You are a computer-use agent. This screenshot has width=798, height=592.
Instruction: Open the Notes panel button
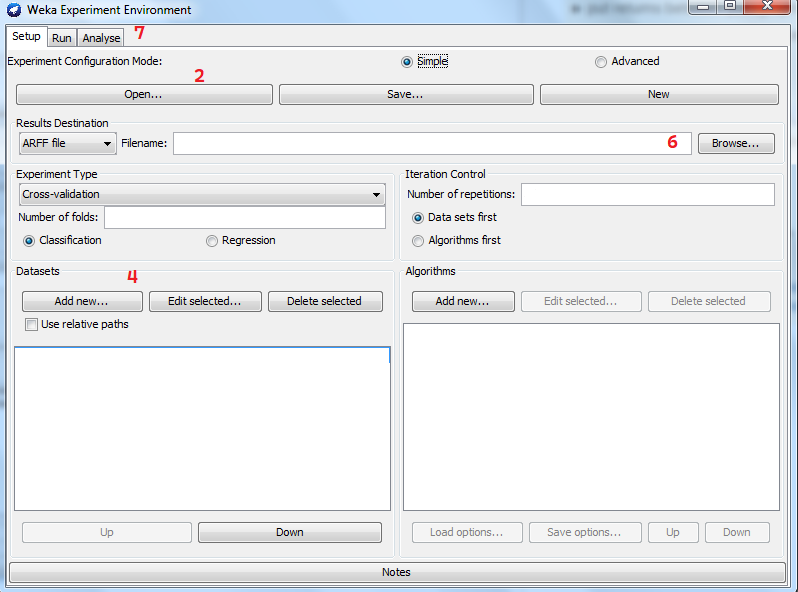click(397, 572)
